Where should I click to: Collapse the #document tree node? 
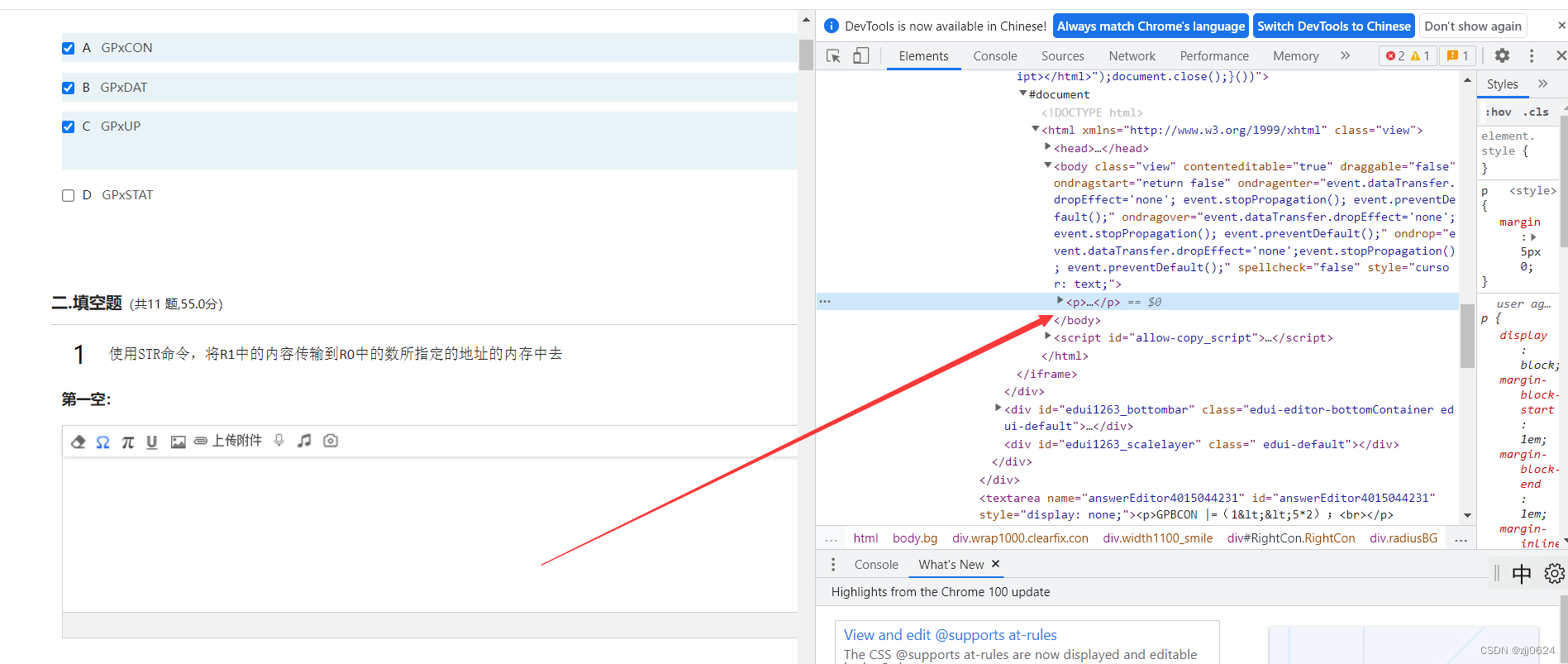coord(1023,93)
